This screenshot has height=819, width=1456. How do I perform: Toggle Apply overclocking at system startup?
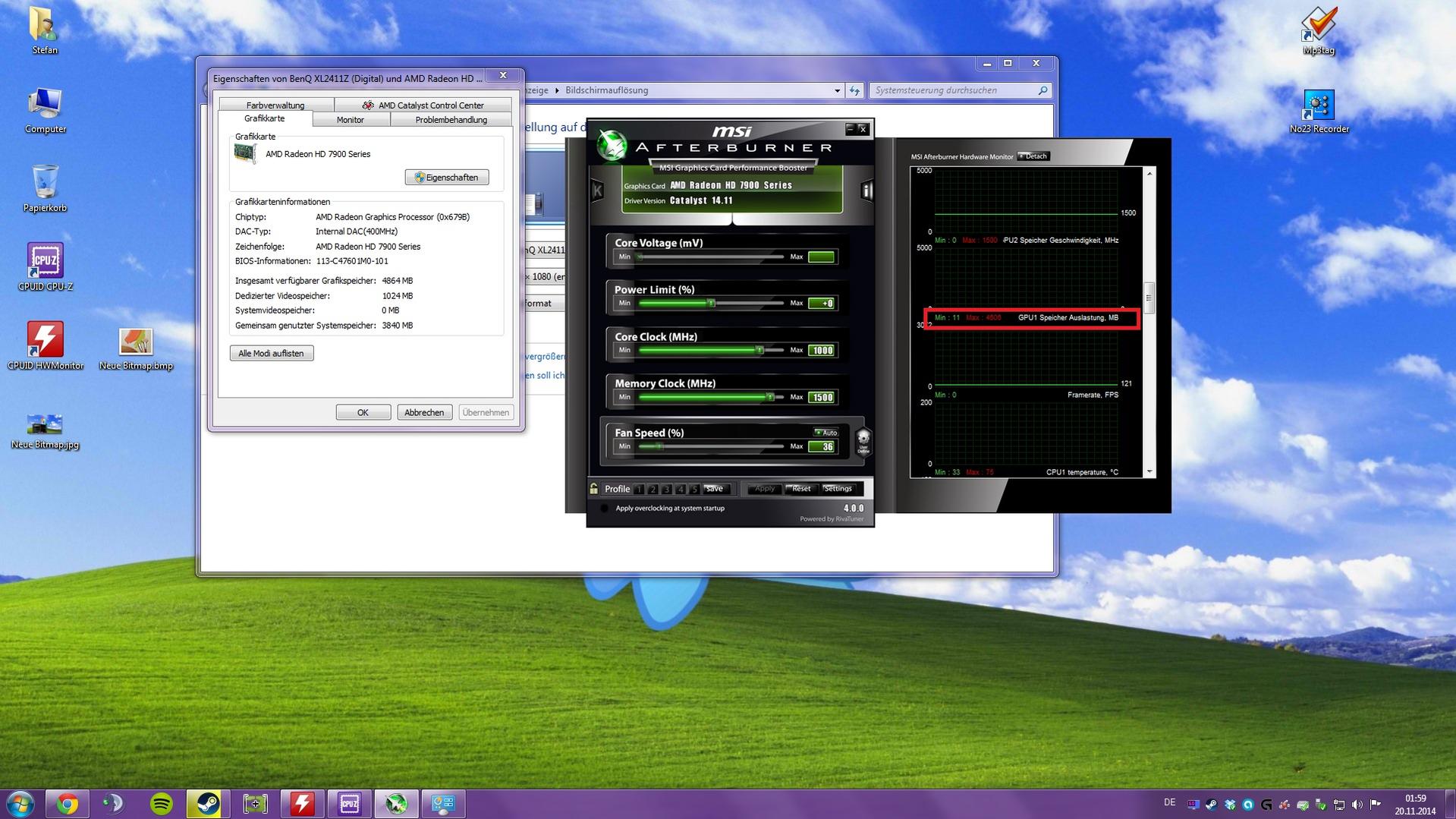pos(604,509)
